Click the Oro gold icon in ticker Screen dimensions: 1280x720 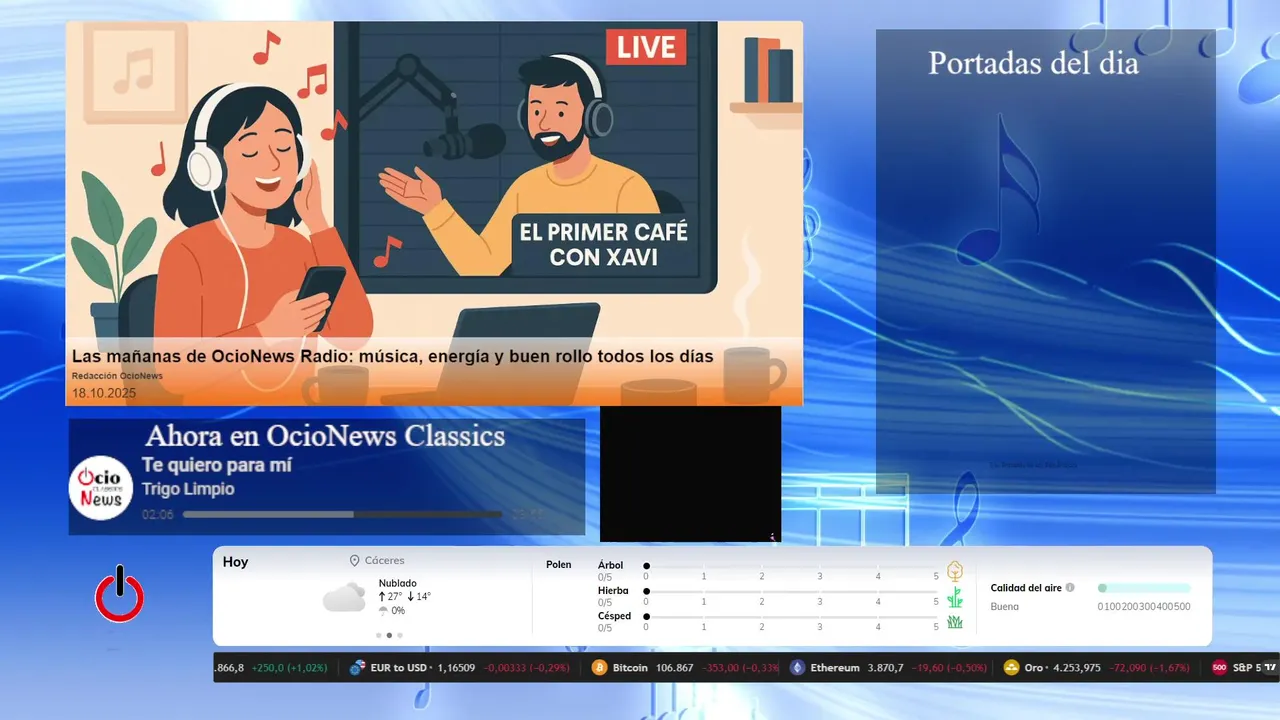(x=1011, y=668)
